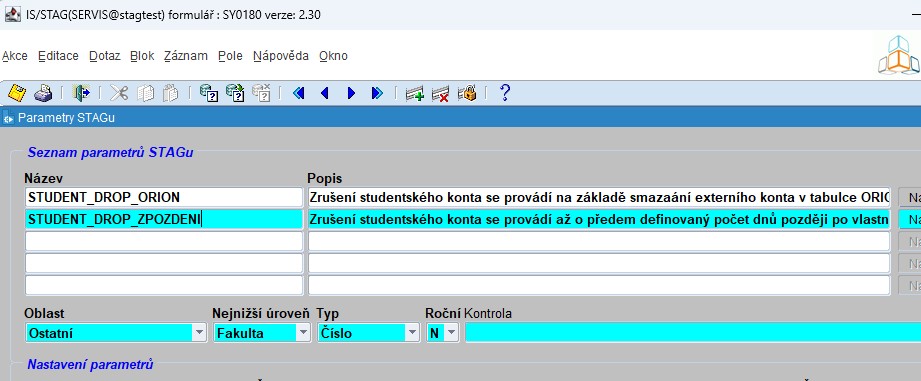
Task: Open the Záznam menu
Action: (x=186, y=56)
